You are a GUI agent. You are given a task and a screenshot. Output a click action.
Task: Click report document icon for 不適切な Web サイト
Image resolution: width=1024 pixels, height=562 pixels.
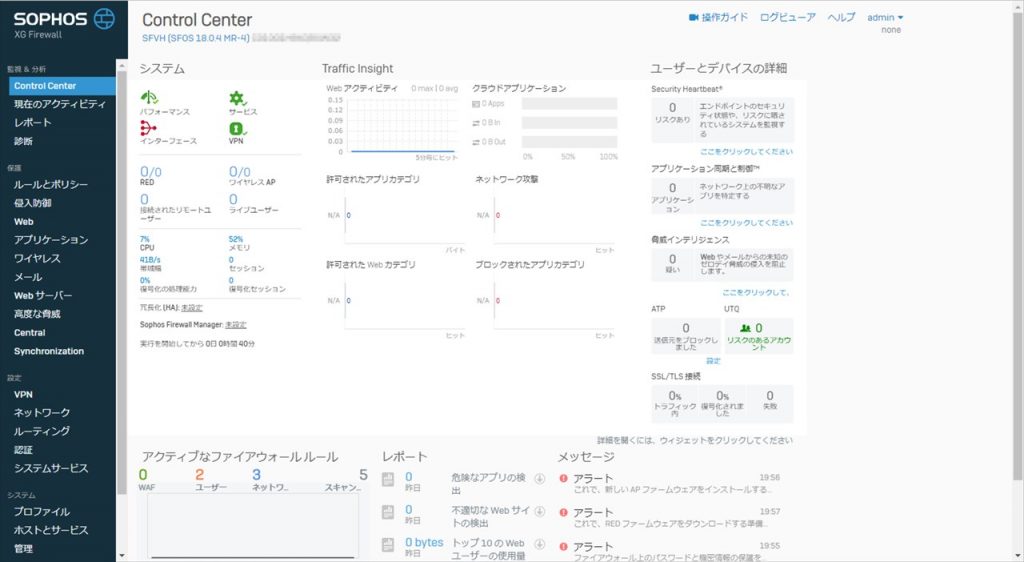pos(388,512)
